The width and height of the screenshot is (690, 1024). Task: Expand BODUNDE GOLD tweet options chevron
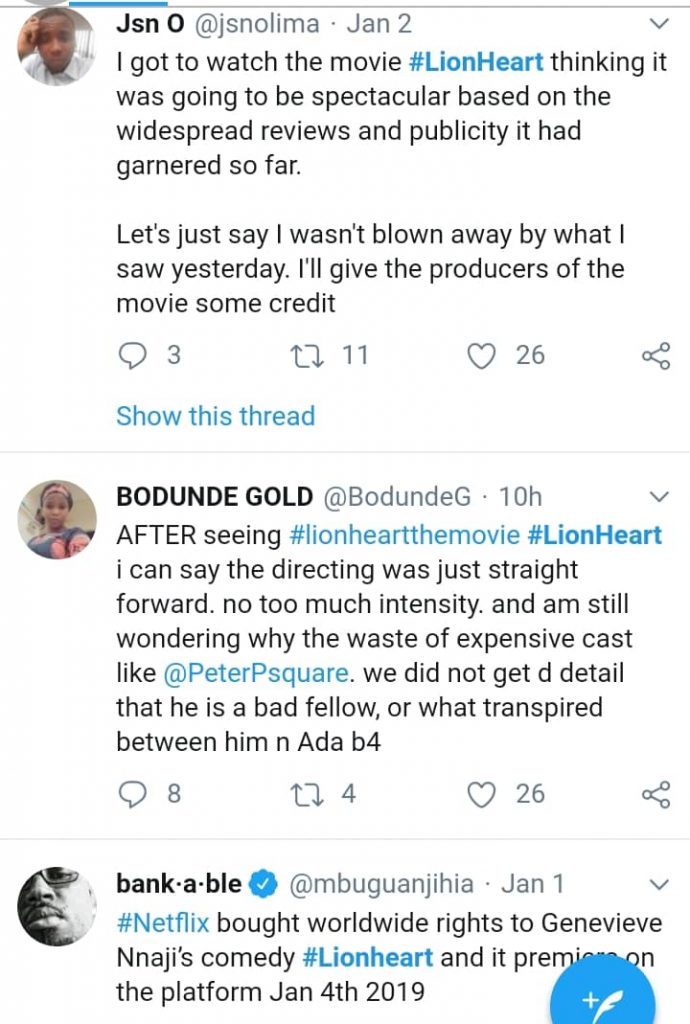tap(658, 497)
